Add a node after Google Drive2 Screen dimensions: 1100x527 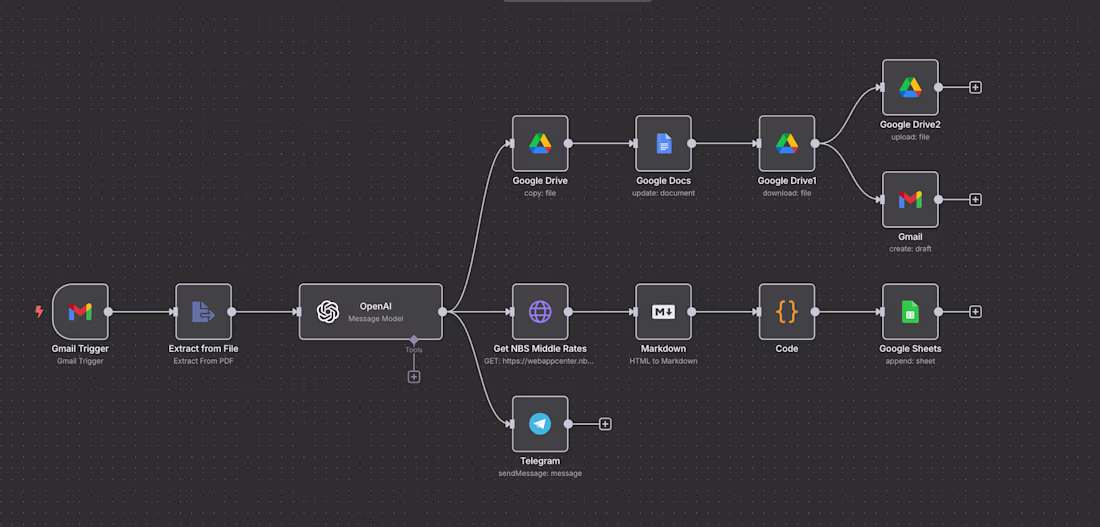click(x=975, y=87)
